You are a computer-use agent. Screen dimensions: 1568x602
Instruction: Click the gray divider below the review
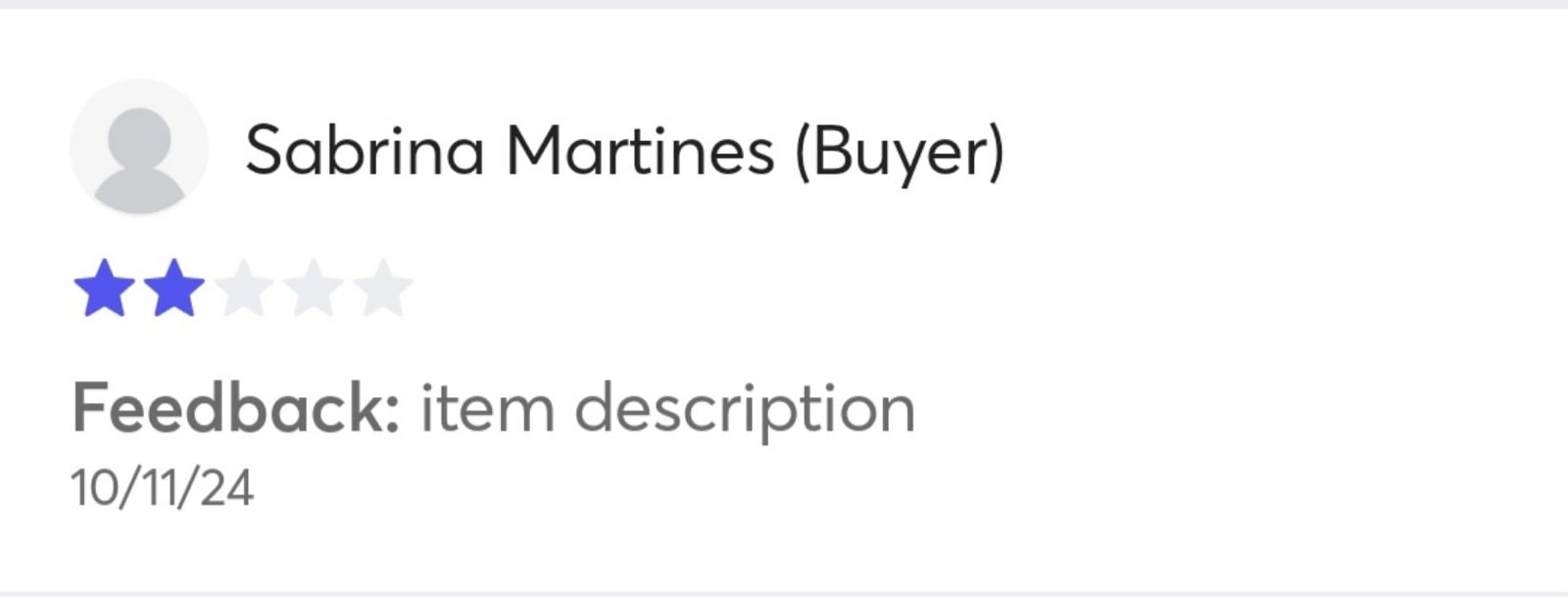click(784, 596)
